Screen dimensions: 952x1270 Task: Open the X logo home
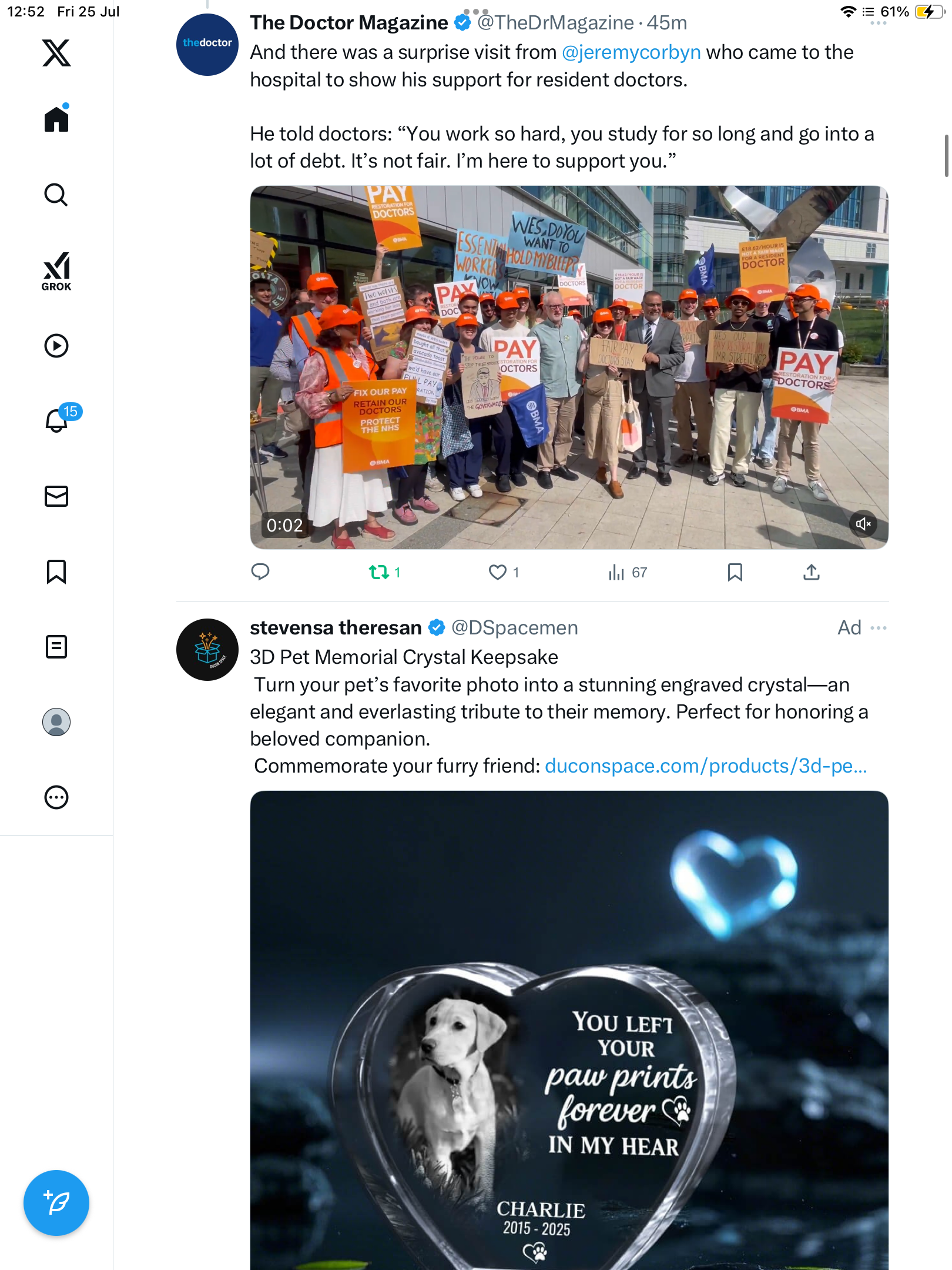(x=56, y=53)
